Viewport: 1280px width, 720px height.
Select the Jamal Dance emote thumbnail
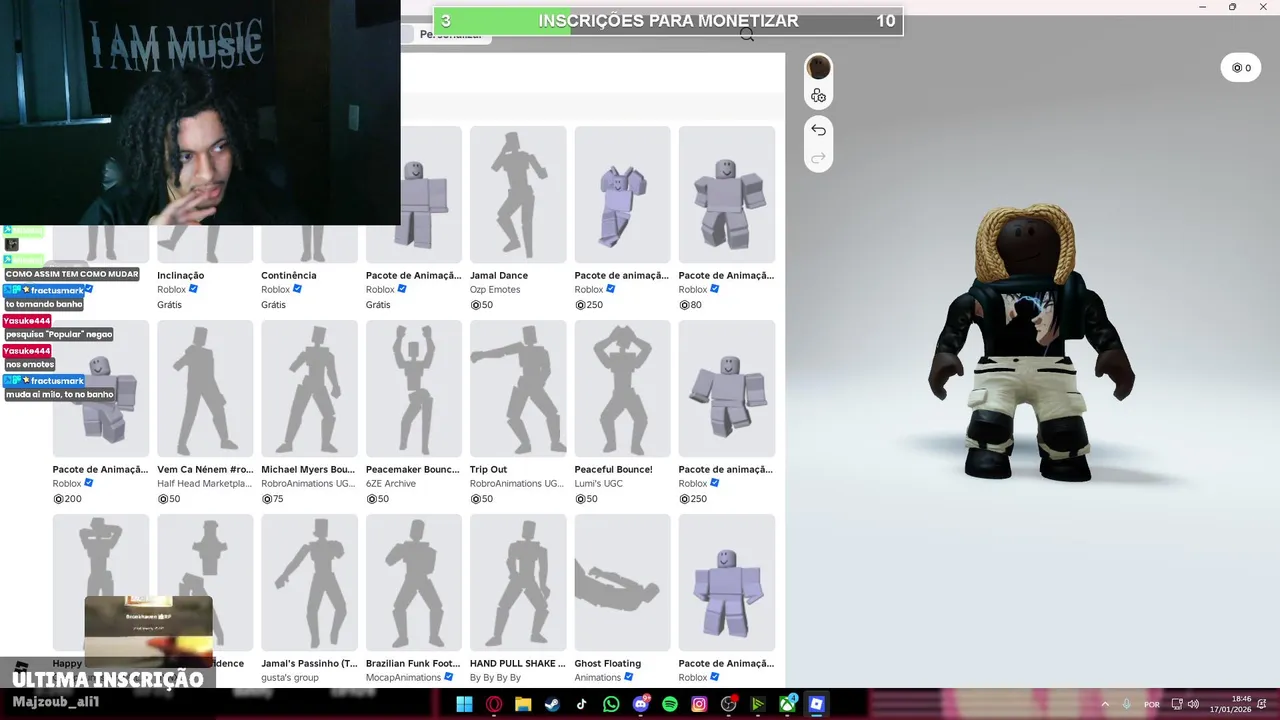[x=518, y=194]
